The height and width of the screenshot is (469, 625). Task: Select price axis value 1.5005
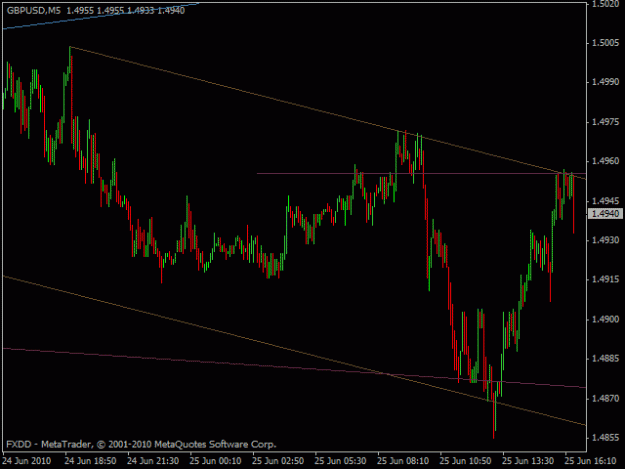click(x=606, y=43)
